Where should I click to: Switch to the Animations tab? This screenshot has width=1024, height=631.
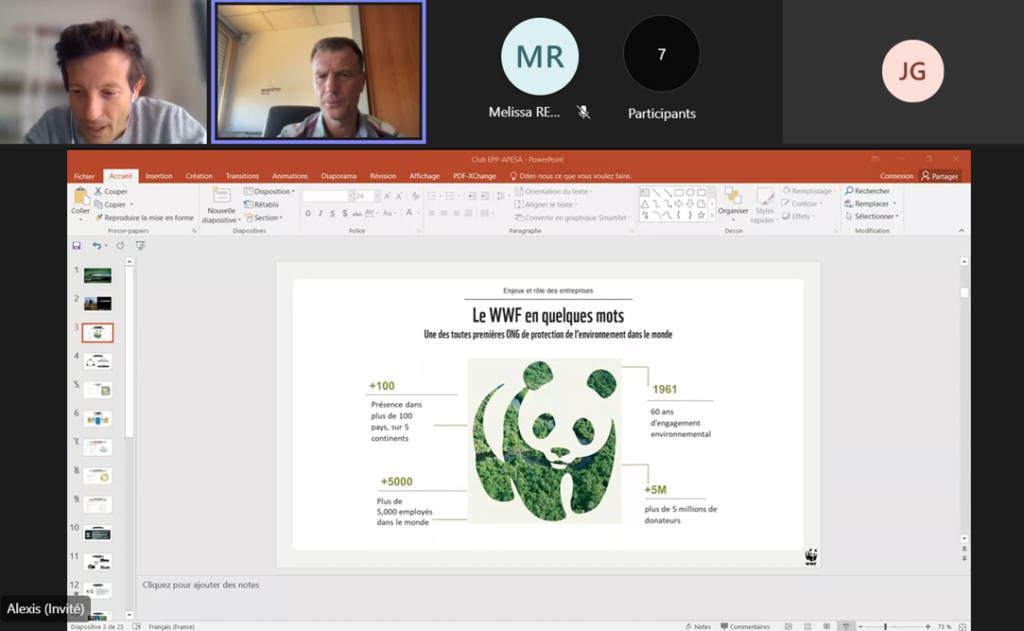[290, 176]
